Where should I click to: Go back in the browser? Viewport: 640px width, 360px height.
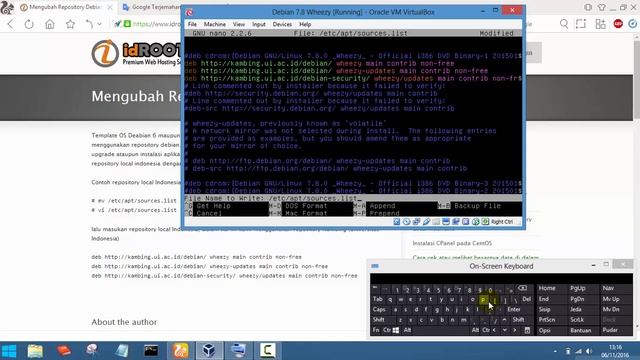[x=10, y=24]
